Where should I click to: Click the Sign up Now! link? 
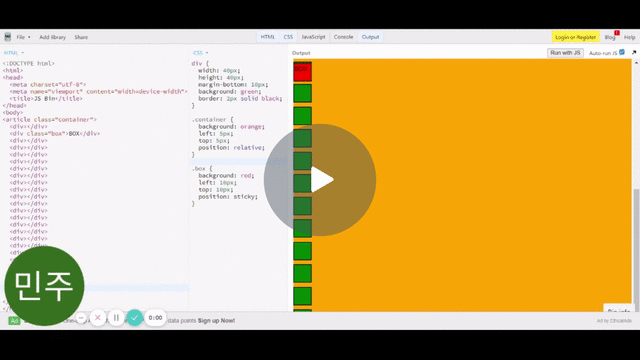point(216,321)
